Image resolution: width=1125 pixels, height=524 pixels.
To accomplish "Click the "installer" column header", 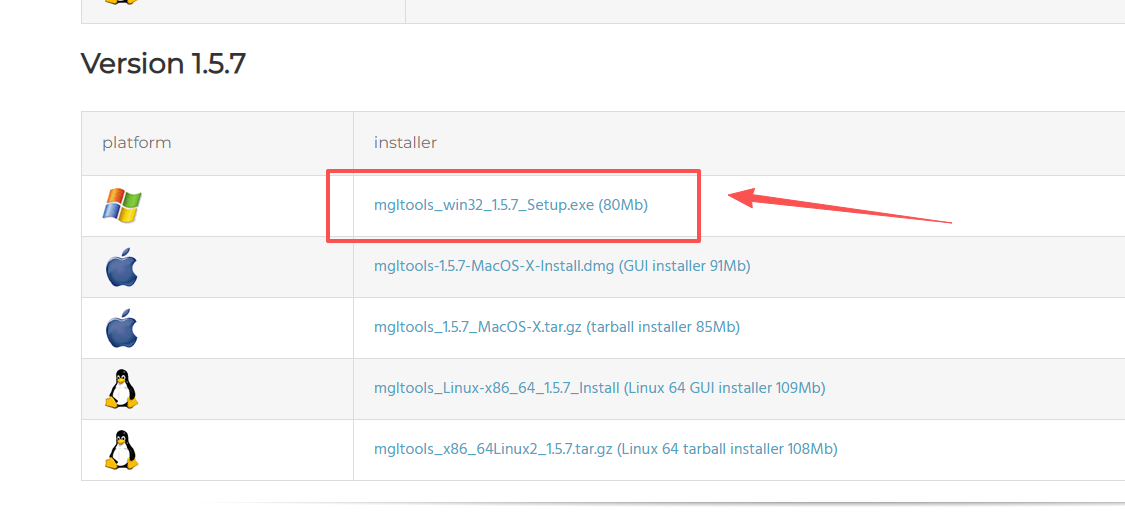I will click(405, 143).
